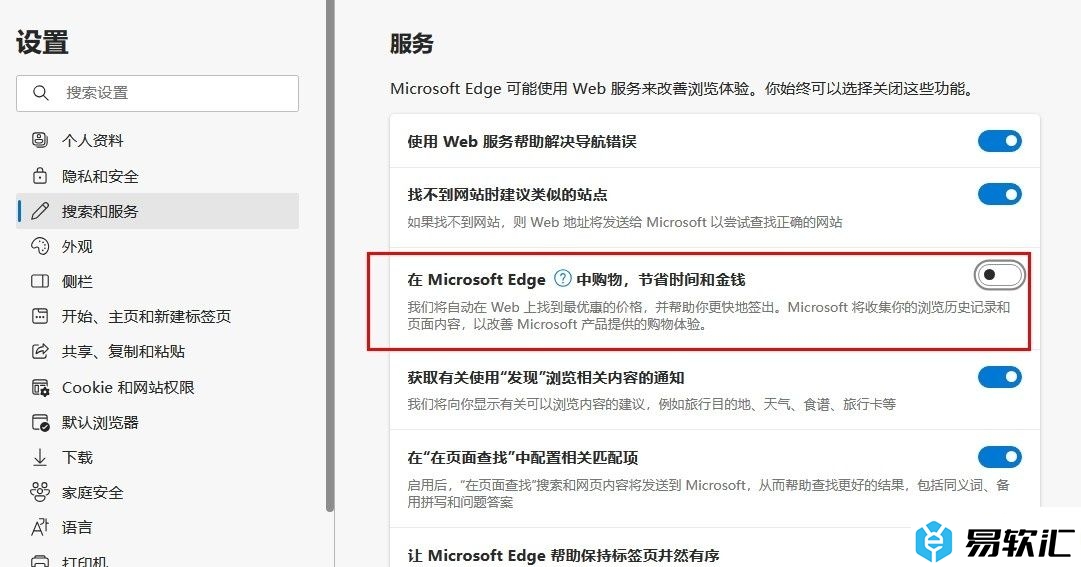
Task: Click the 共享、复制和粘贴 share icon
Action: 40,352
